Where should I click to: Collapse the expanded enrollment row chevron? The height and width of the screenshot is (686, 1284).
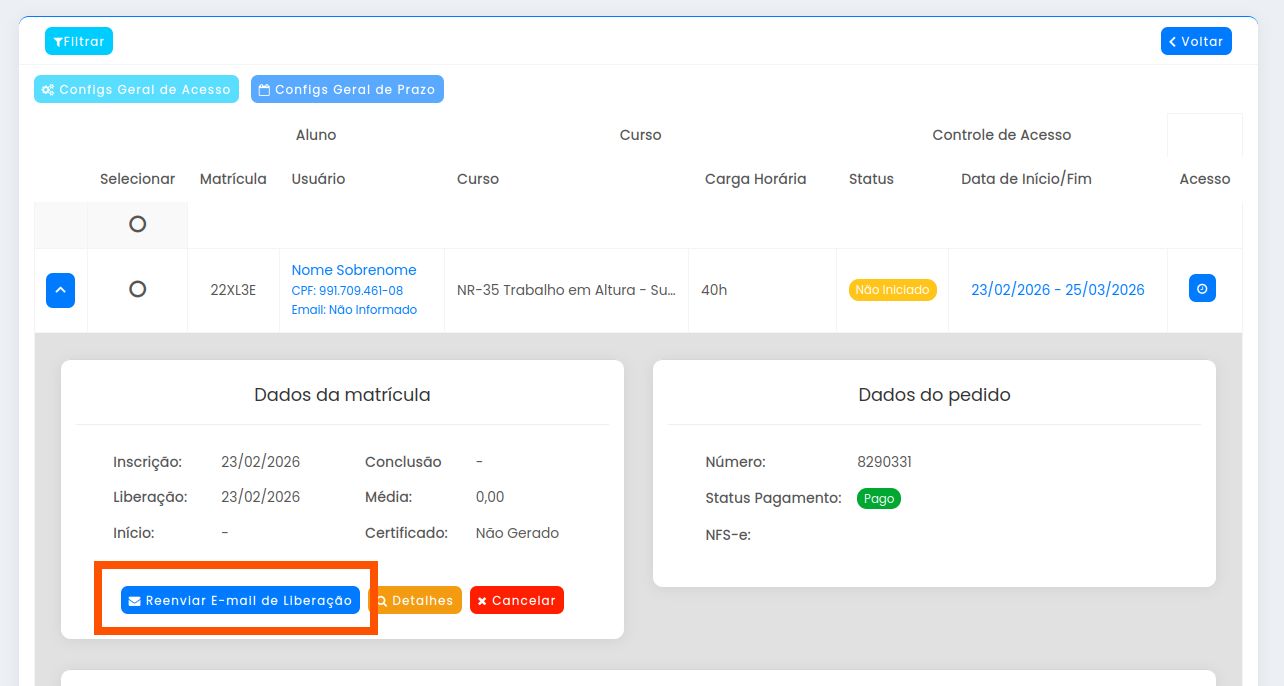point(60,290)
